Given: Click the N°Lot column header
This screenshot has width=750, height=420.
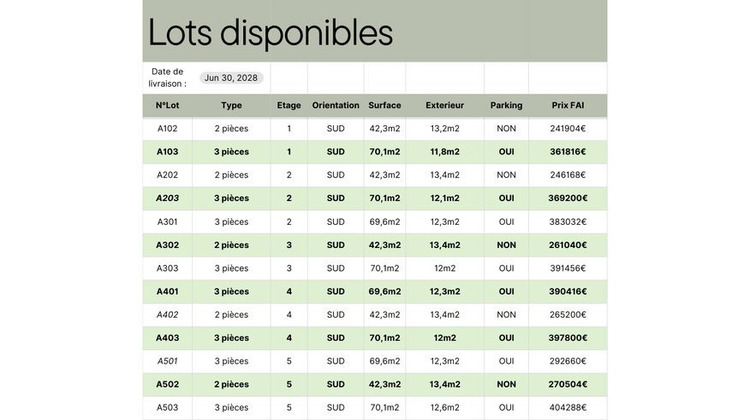Looking at the screenshot, I should point(167,105).
